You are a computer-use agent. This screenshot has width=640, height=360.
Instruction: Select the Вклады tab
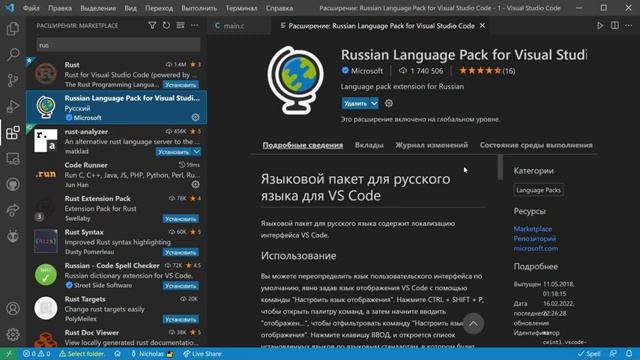(369, 145)
